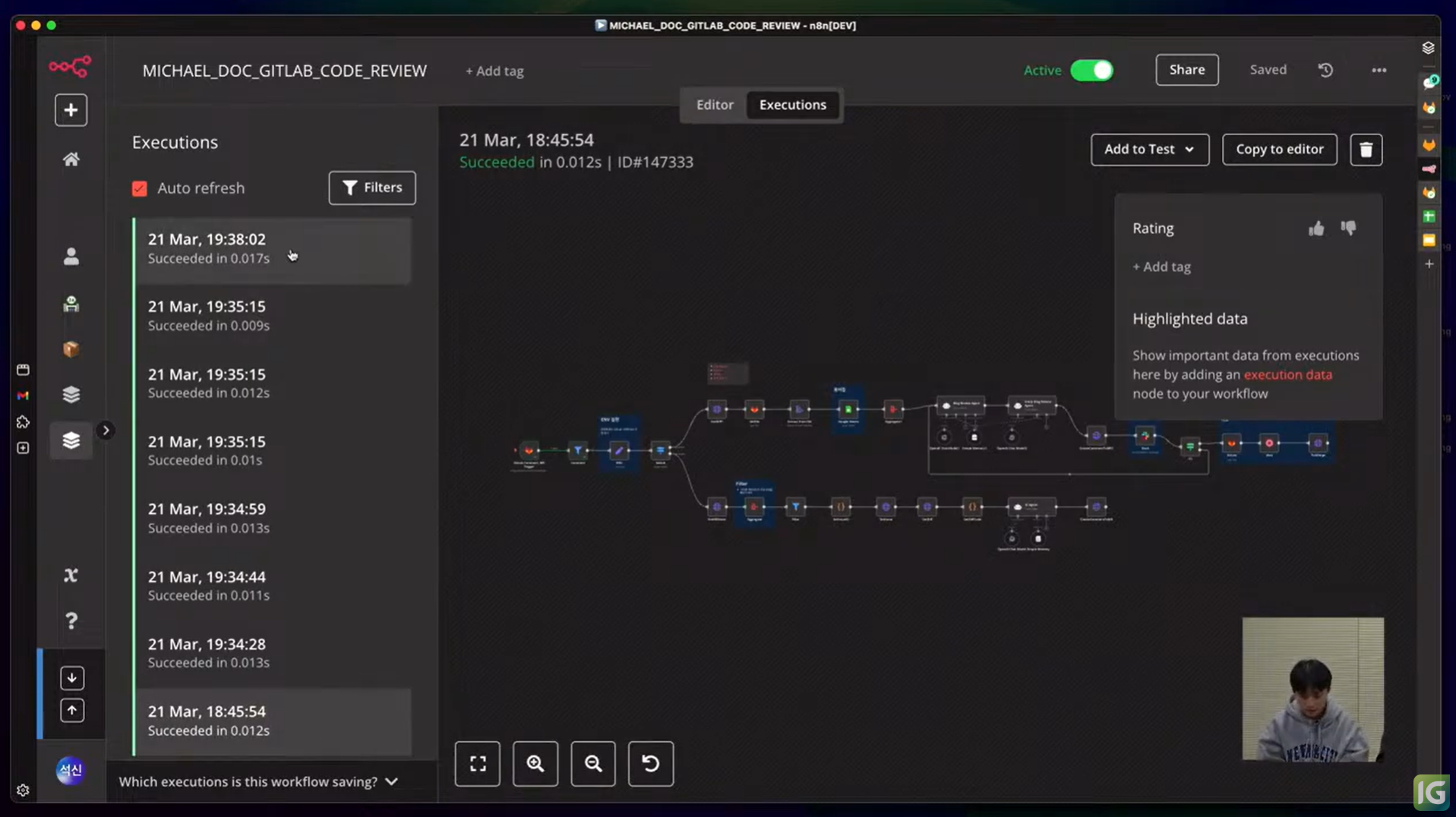
Task: Open the Add to Test dropdown
Action: (1149, 150)
